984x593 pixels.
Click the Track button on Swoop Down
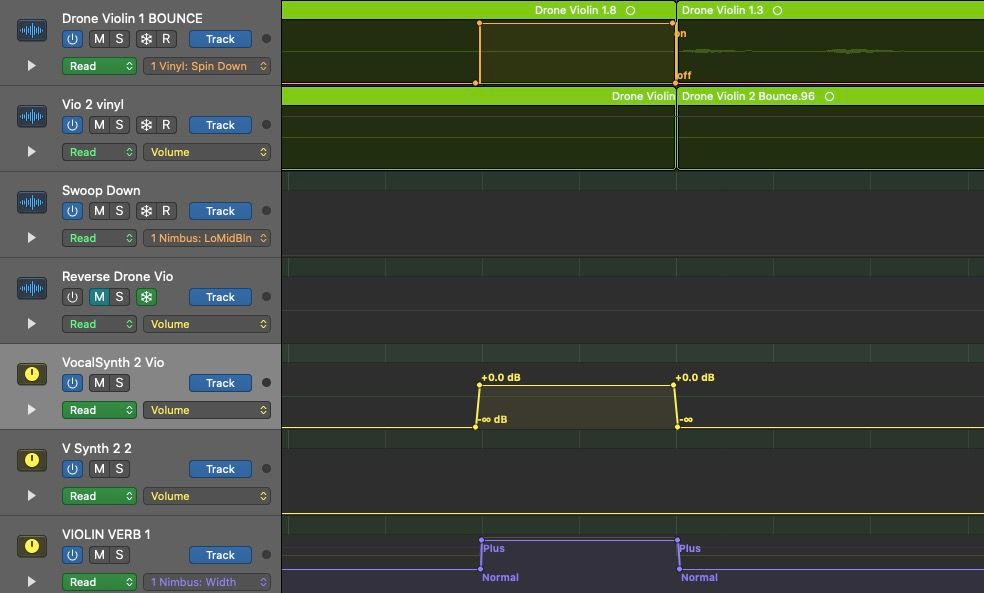click(x=219, y=211)
